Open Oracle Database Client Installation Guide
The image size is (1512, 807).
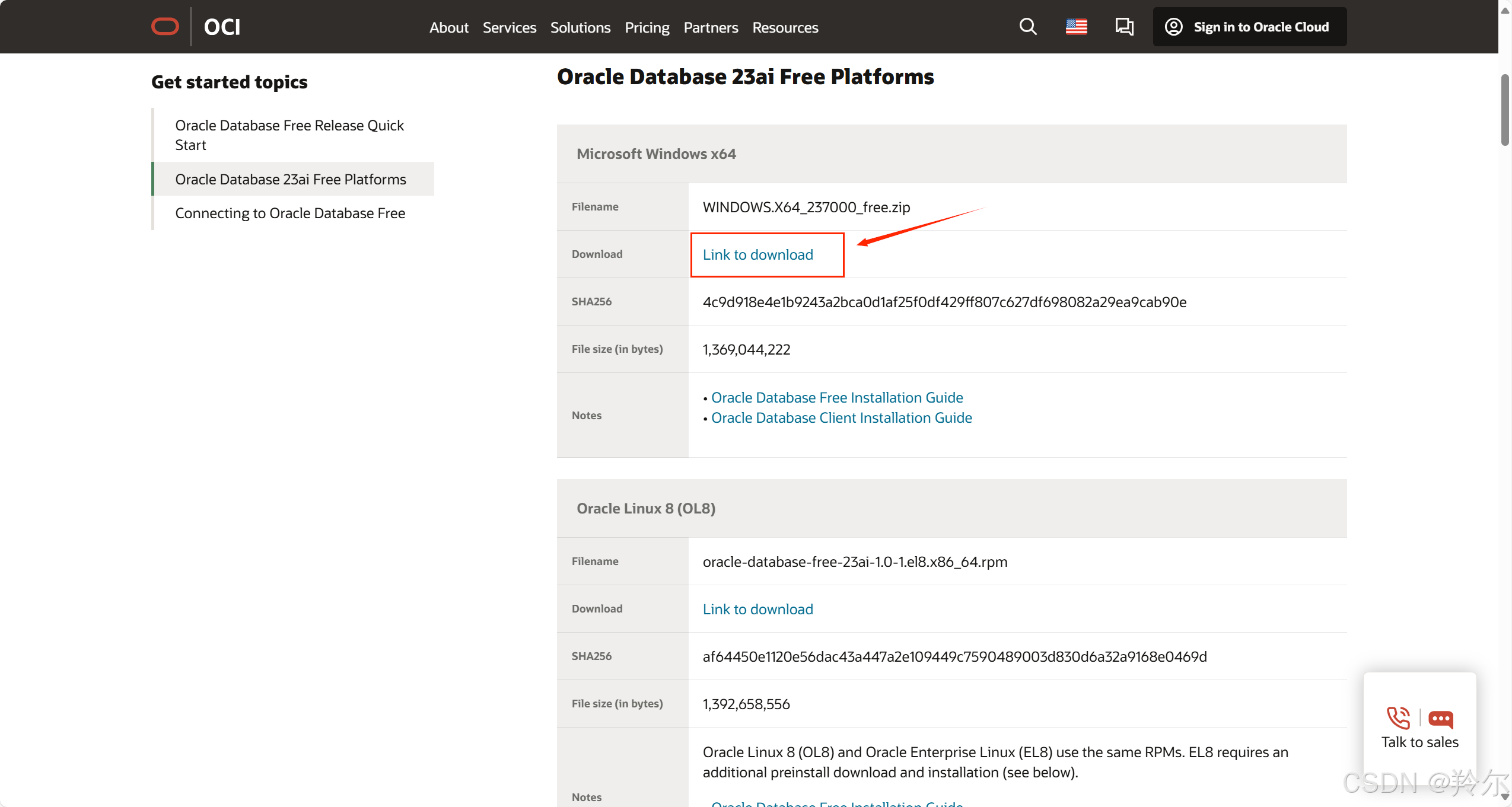[x=841, y=417]
